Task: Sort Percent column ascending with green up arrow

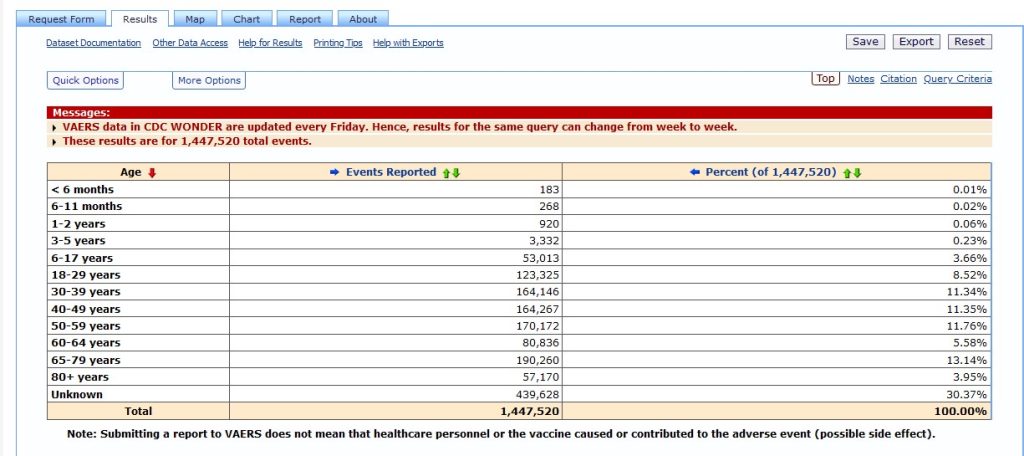Action: (846, 172)
